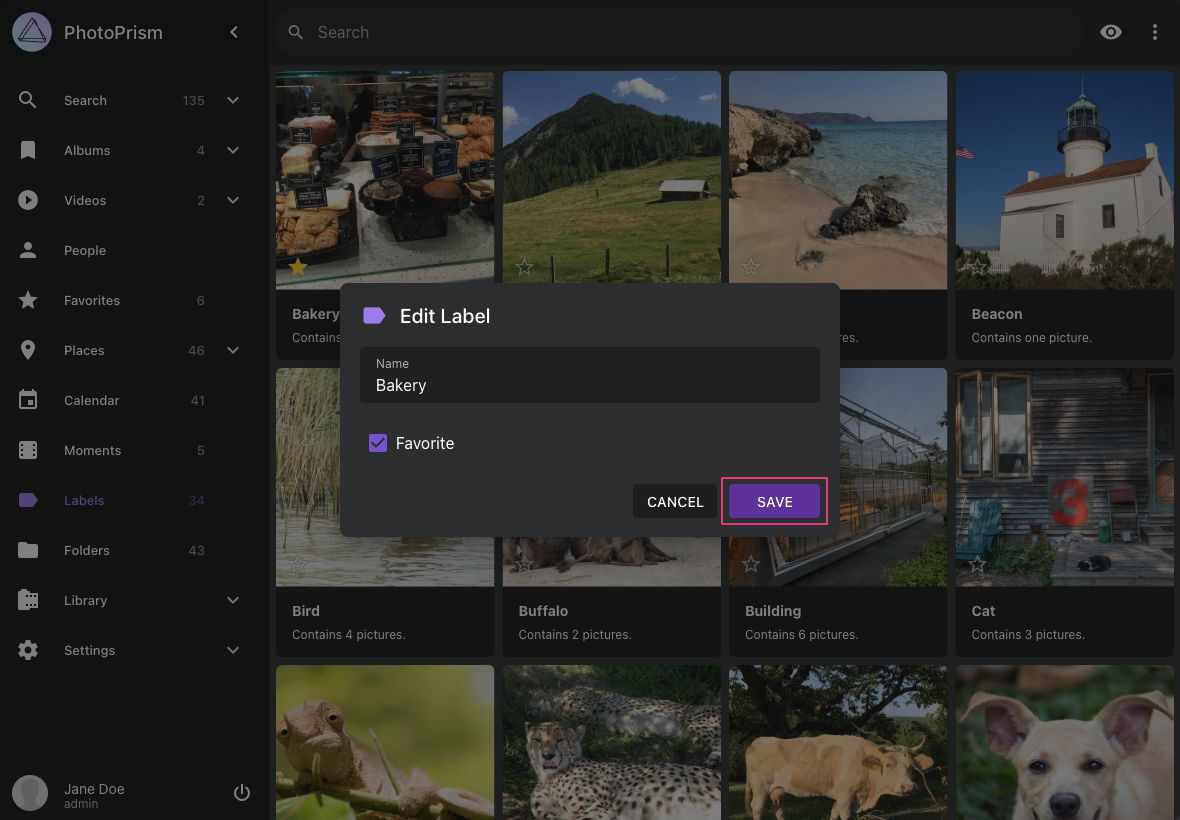The width and height of the screenshot is (1180, 820).
Task: Toggle the favorite star on Building label
Action: tap(750, 564)
